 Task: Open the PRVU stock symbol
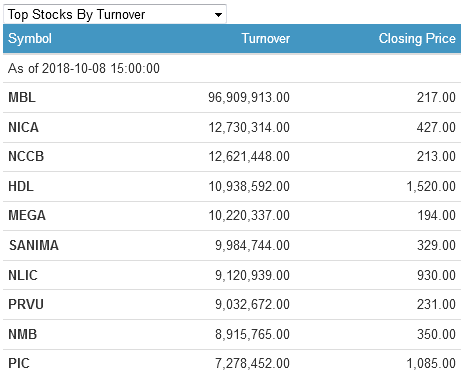(x=26, y=304)
